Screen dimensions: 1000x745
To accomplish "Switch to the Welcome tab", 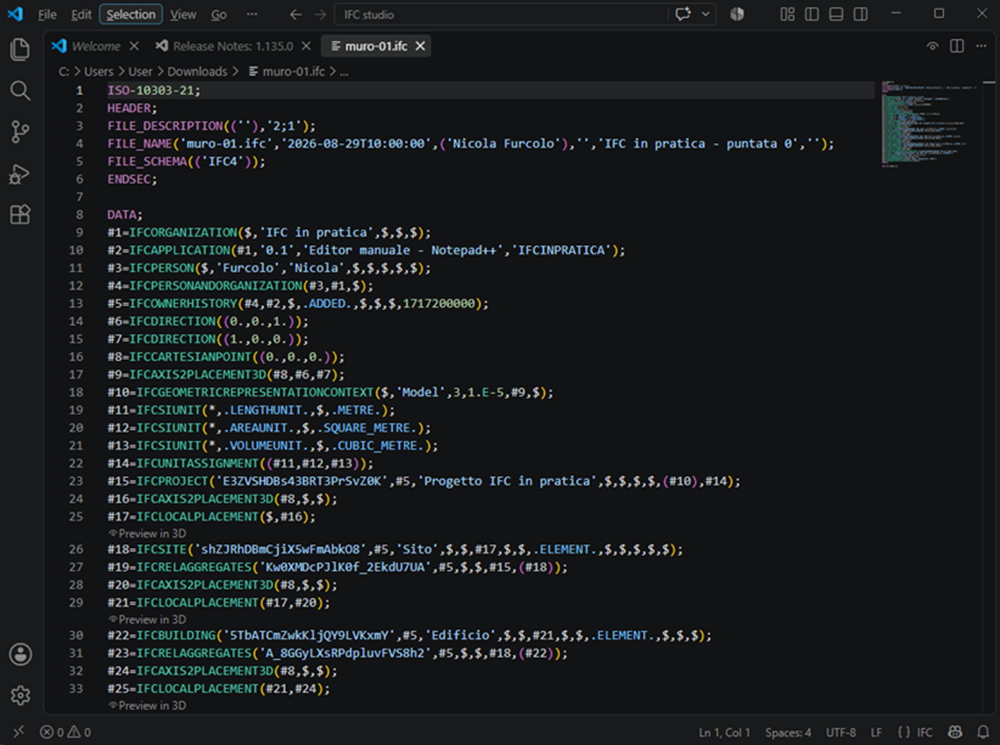I will tap(96, 46).
